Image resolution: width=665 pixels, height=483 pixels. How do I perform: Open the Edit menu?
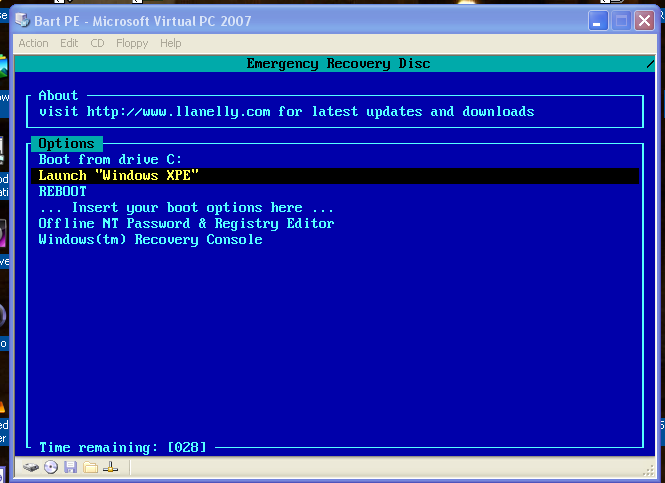(69, 43)
